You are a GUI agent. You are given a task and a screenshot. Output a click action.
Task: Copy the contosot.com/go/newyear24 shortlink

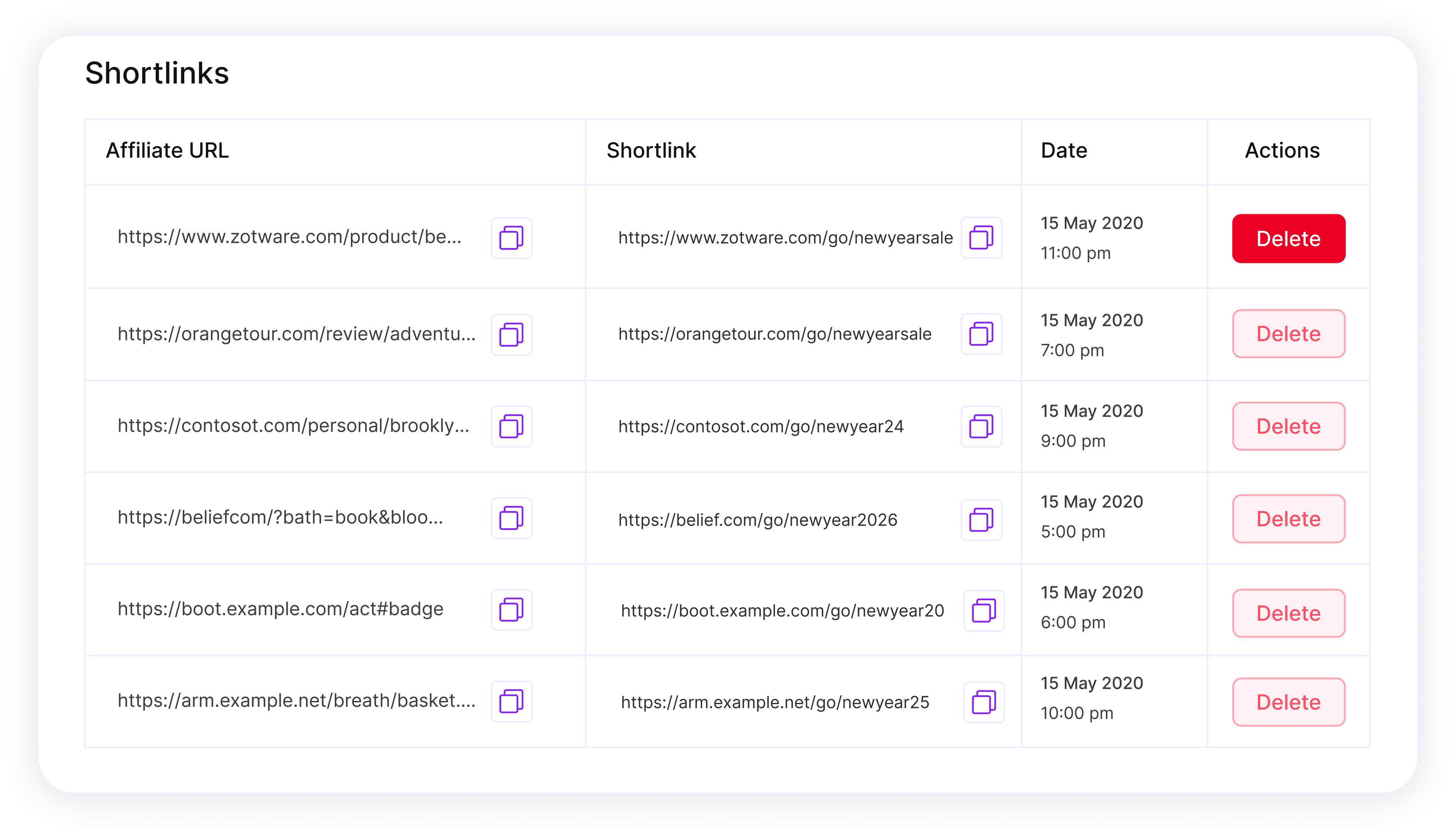[982, 426]
